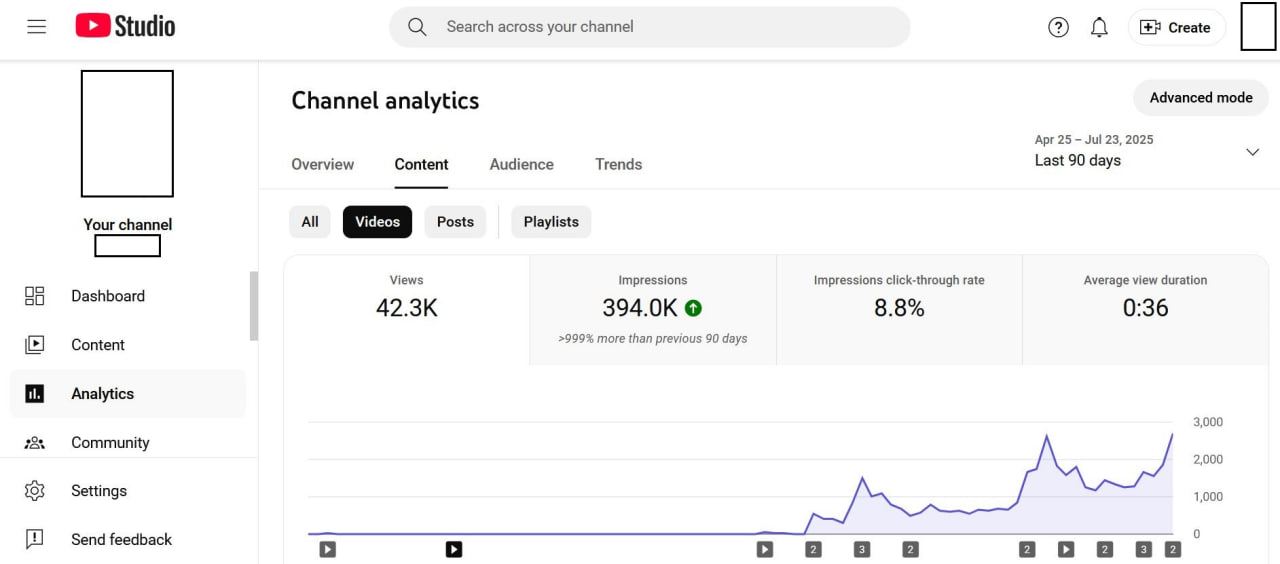Click the timeline marker showing 3 videos near the chart's right end
This screenshot has width=1280, height=564.
point(1143,549)
